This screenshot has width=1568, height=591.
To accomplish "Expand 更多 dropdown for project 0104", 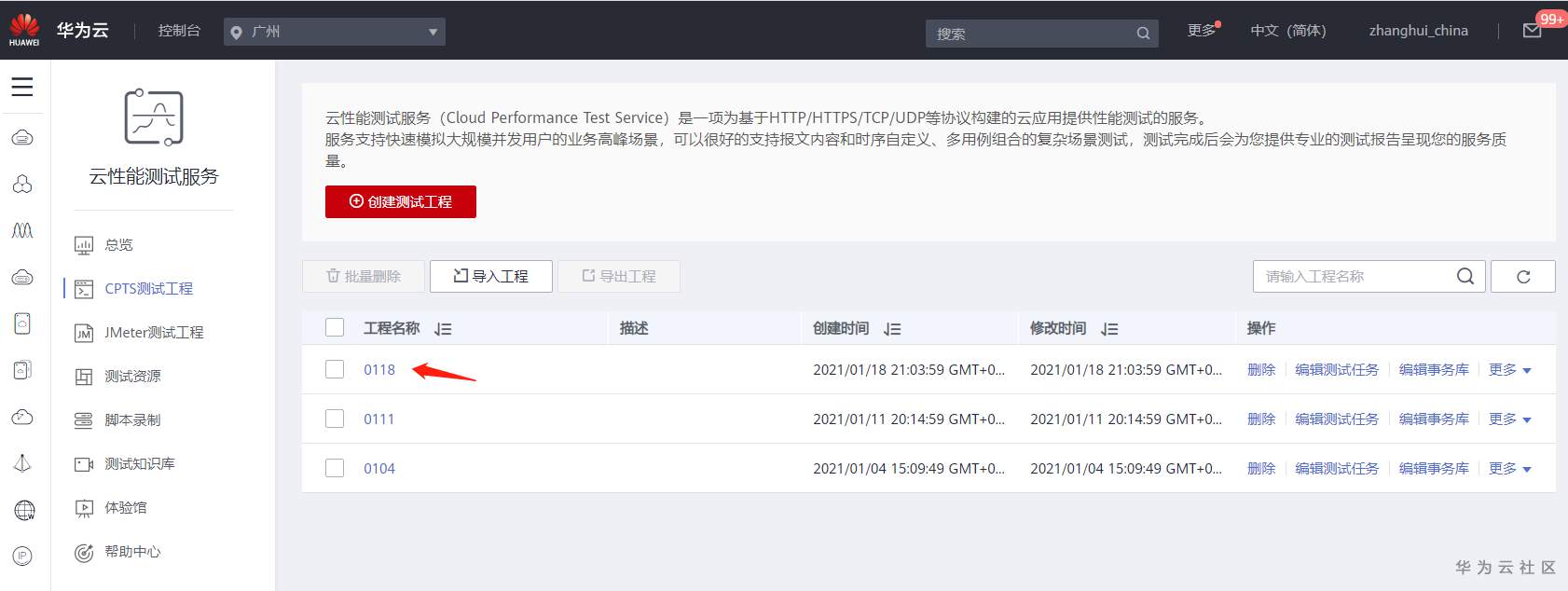I will point(1509,469).
